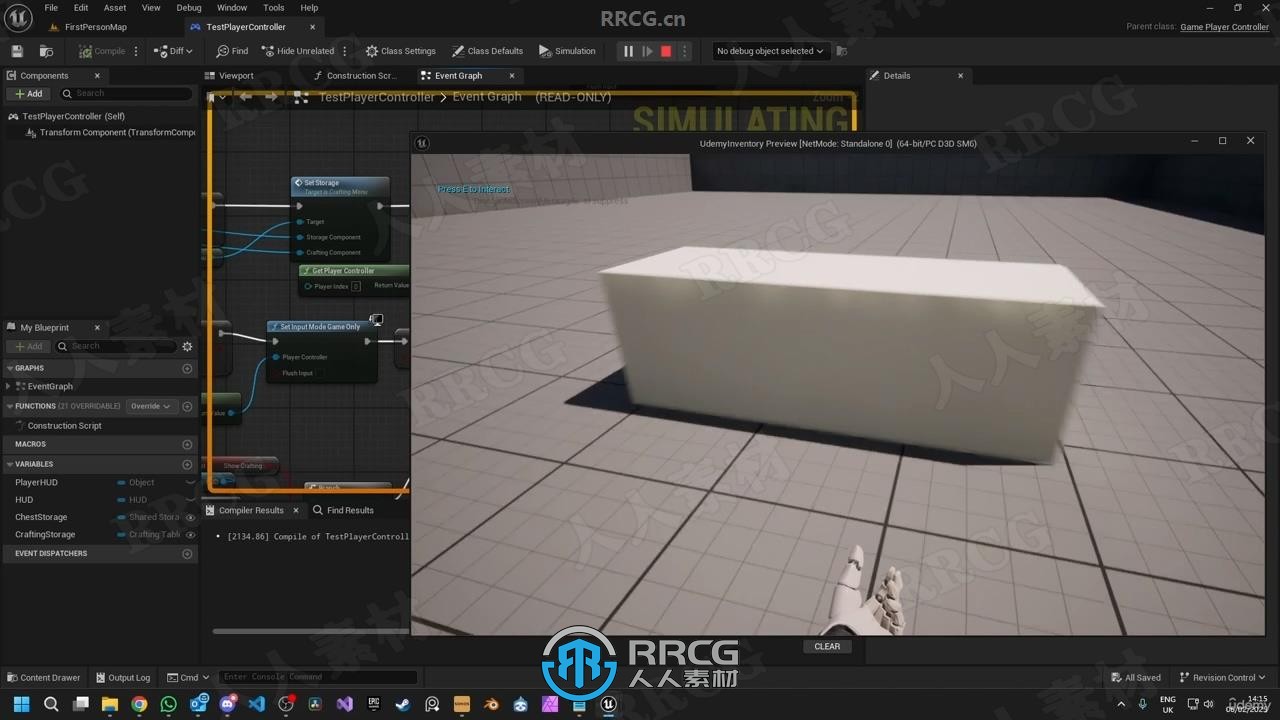
Task: Click the frame skip play icon
Action: [648, 51]
